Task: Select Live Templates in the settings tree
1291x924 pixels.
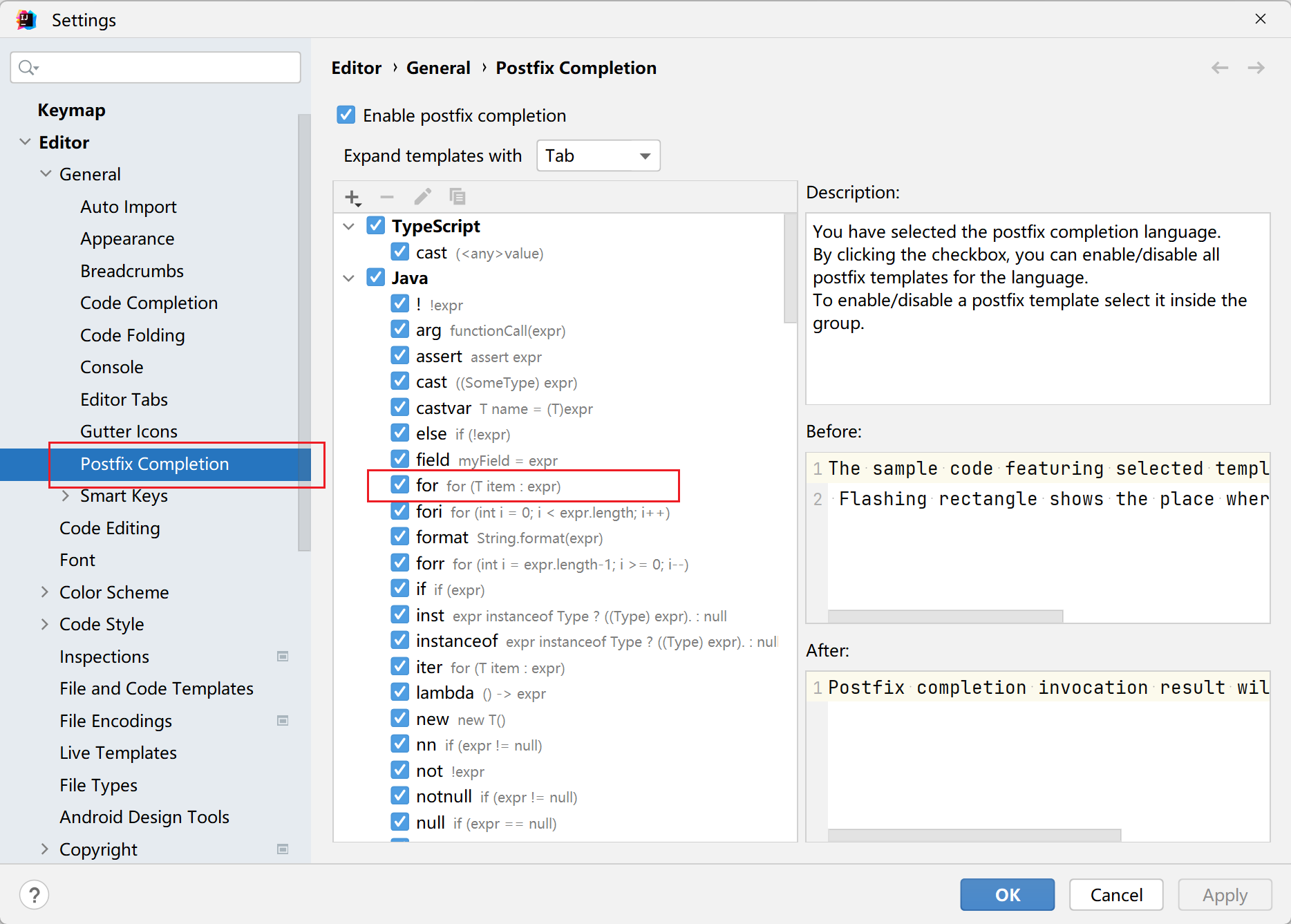Action: pos(118,753)
